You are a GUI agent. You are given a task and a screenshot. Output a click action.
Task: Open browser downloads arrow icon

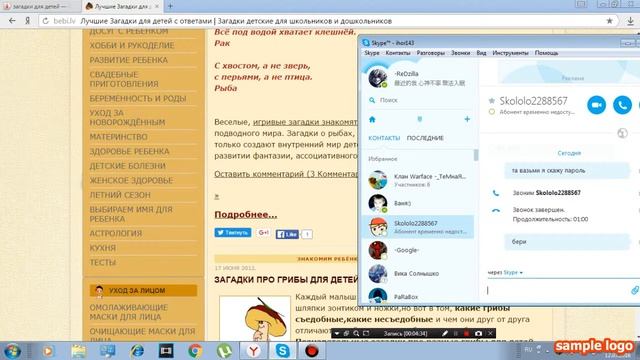[630, 21]
